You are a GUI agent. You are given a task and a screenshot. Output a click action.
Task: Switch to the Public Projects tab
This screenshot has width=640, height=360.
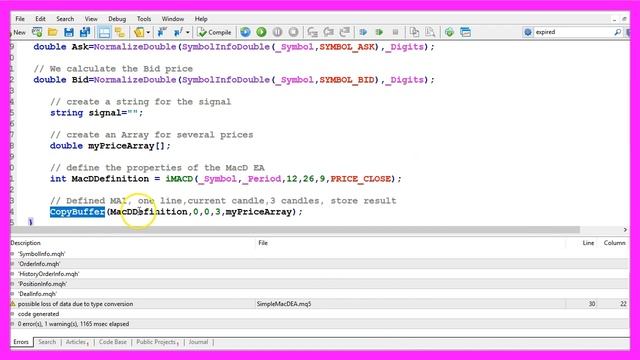coord(157,342)
